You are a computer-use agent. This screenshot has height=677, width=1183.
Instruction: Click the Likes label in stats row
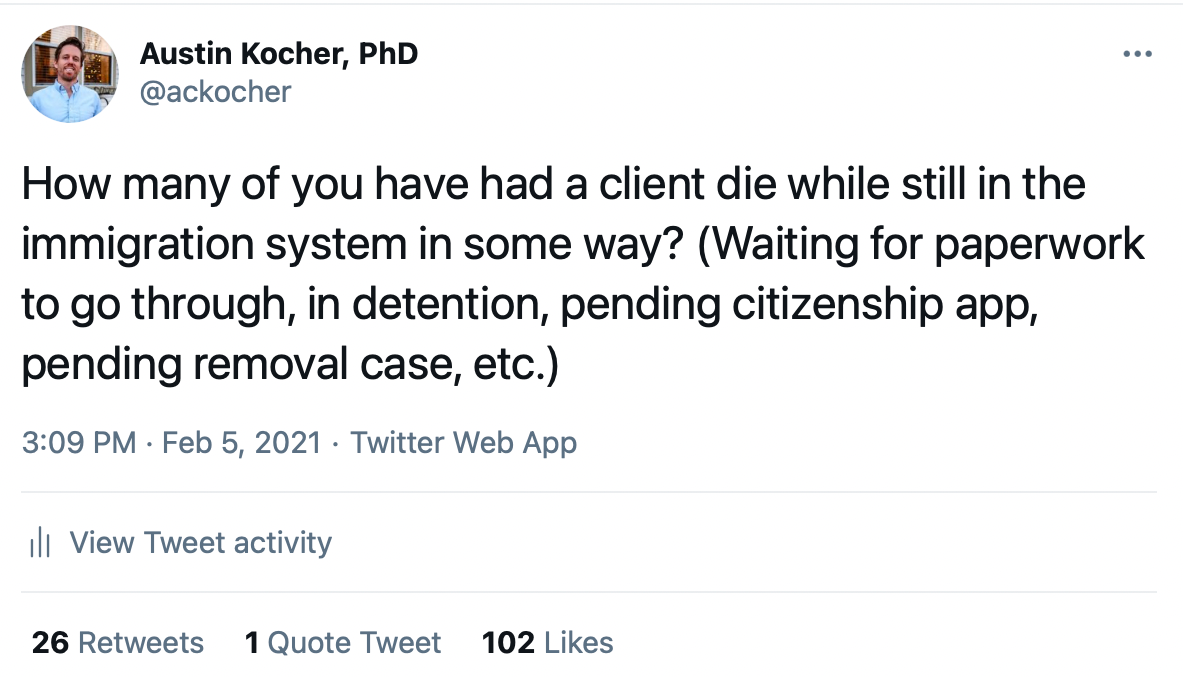point(579,642)
